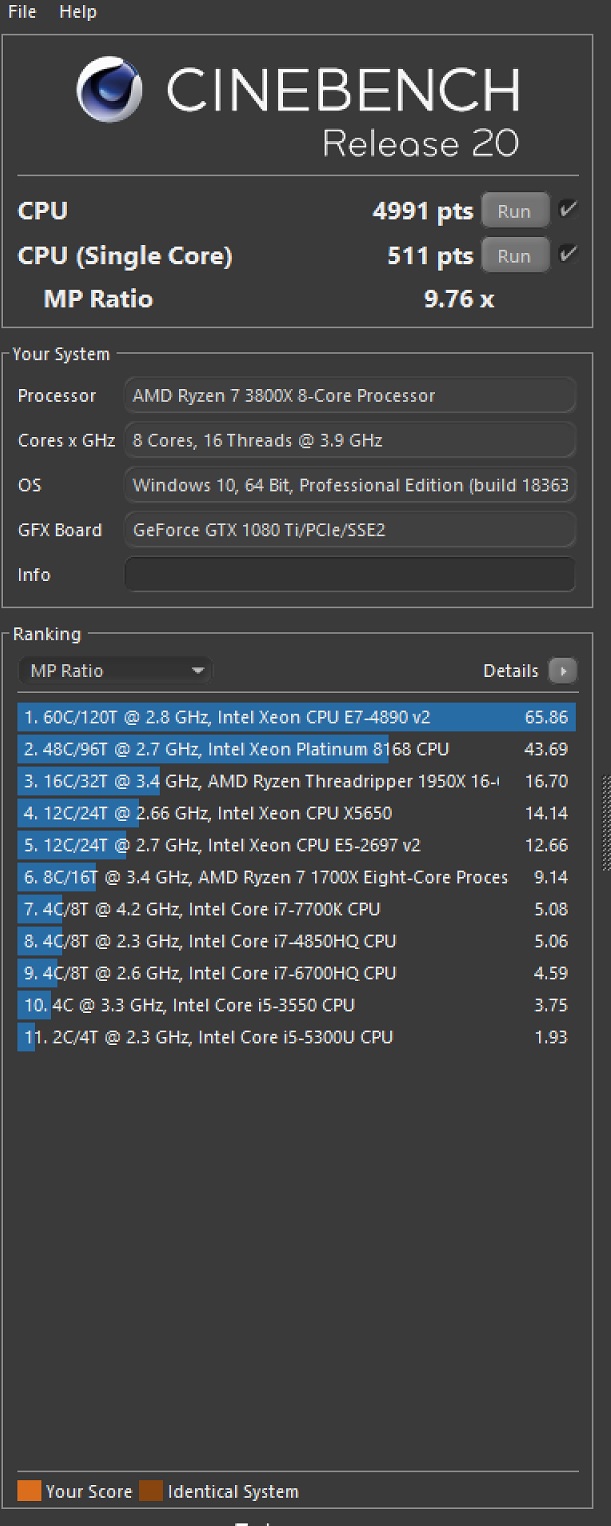Select the Intel Core i5-3550 row
611x1526 pixels.
click(297, 1005)
